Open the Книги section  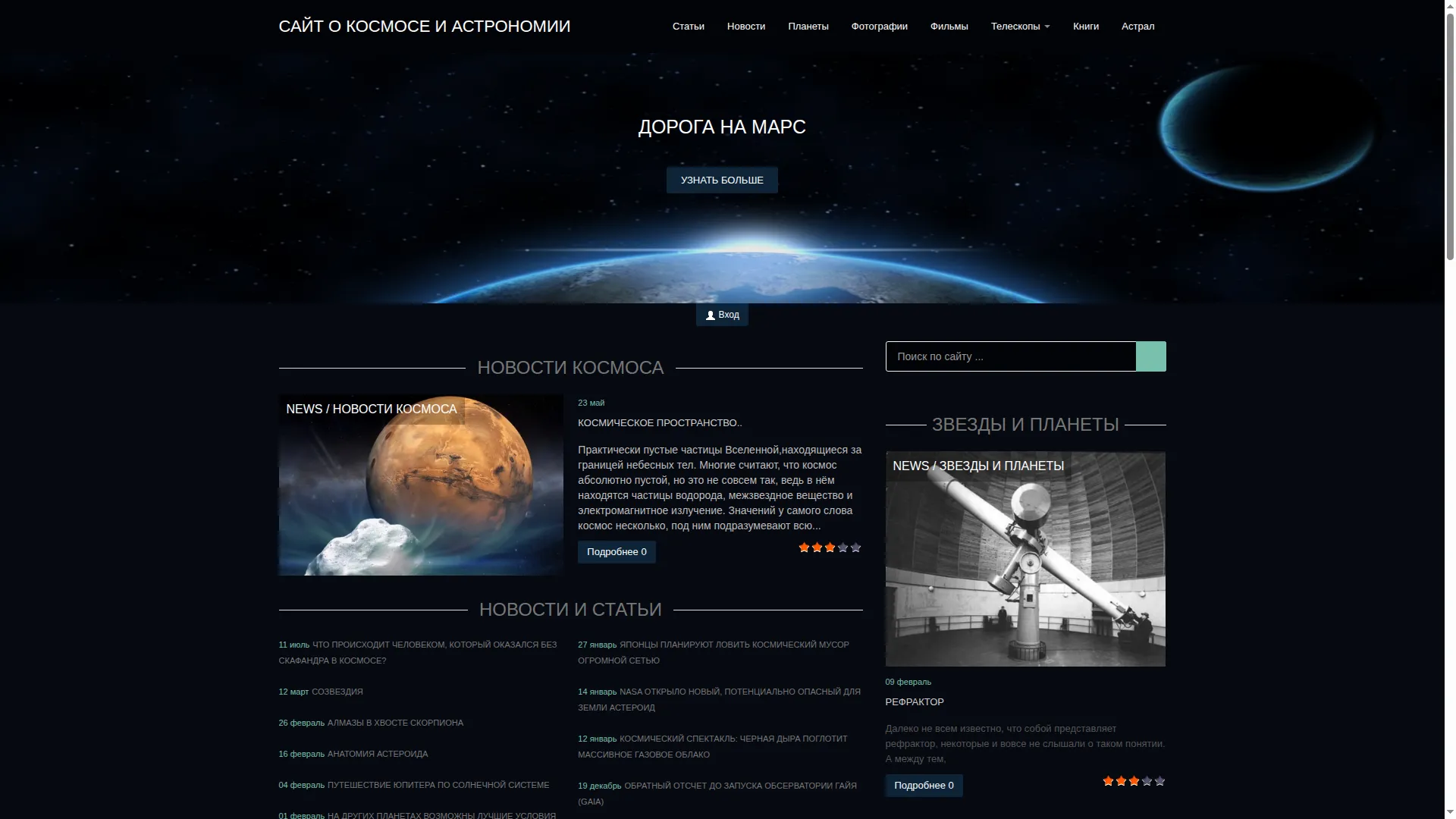pos(1085,27)
